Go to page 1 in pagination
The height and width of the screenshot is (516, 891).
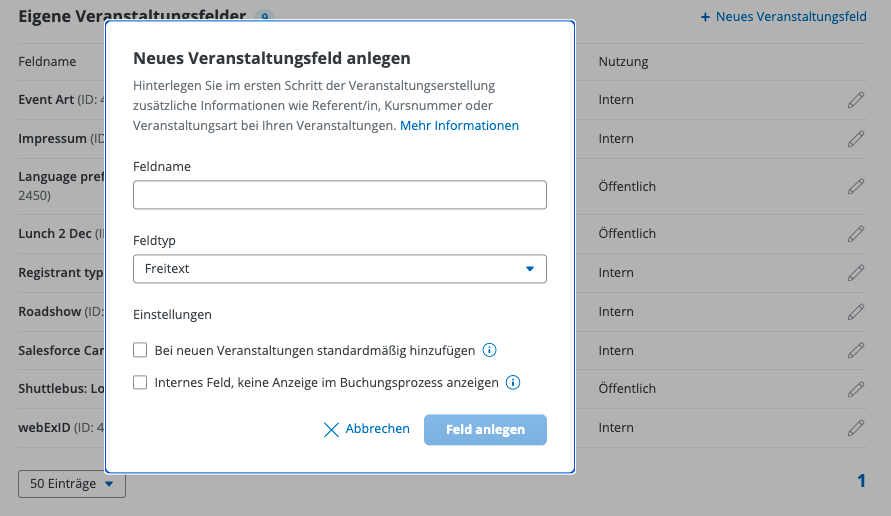tap(861, 481)
